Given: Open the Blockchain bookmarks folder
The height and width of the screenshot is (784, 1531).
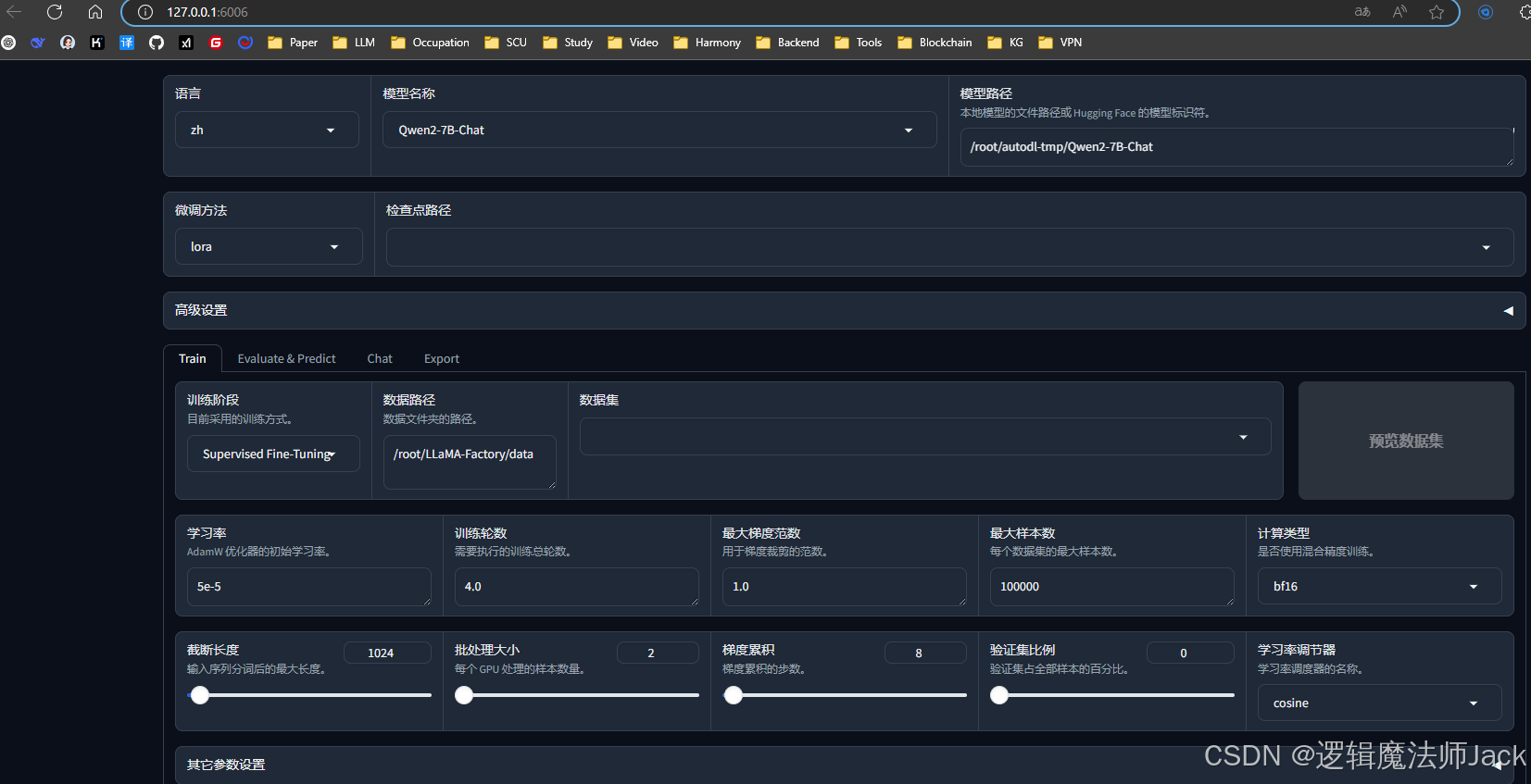Looking at the screenshot, I should pos(935,43).
